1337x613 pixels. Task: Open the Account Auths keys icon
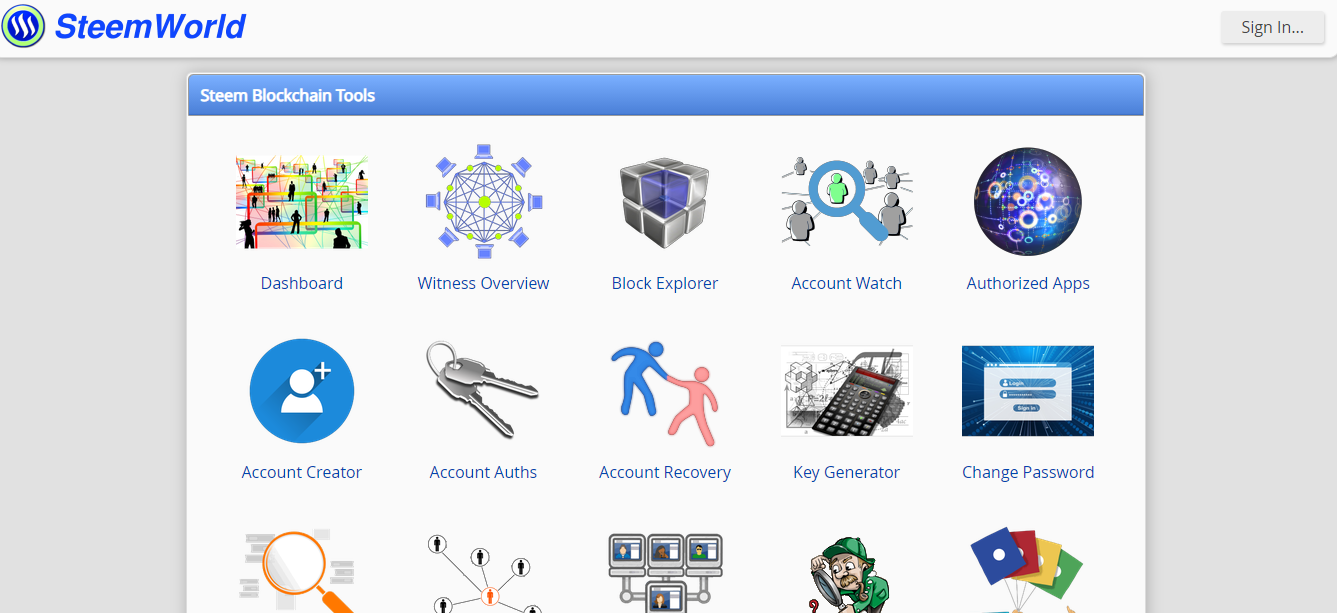point(484,391)
